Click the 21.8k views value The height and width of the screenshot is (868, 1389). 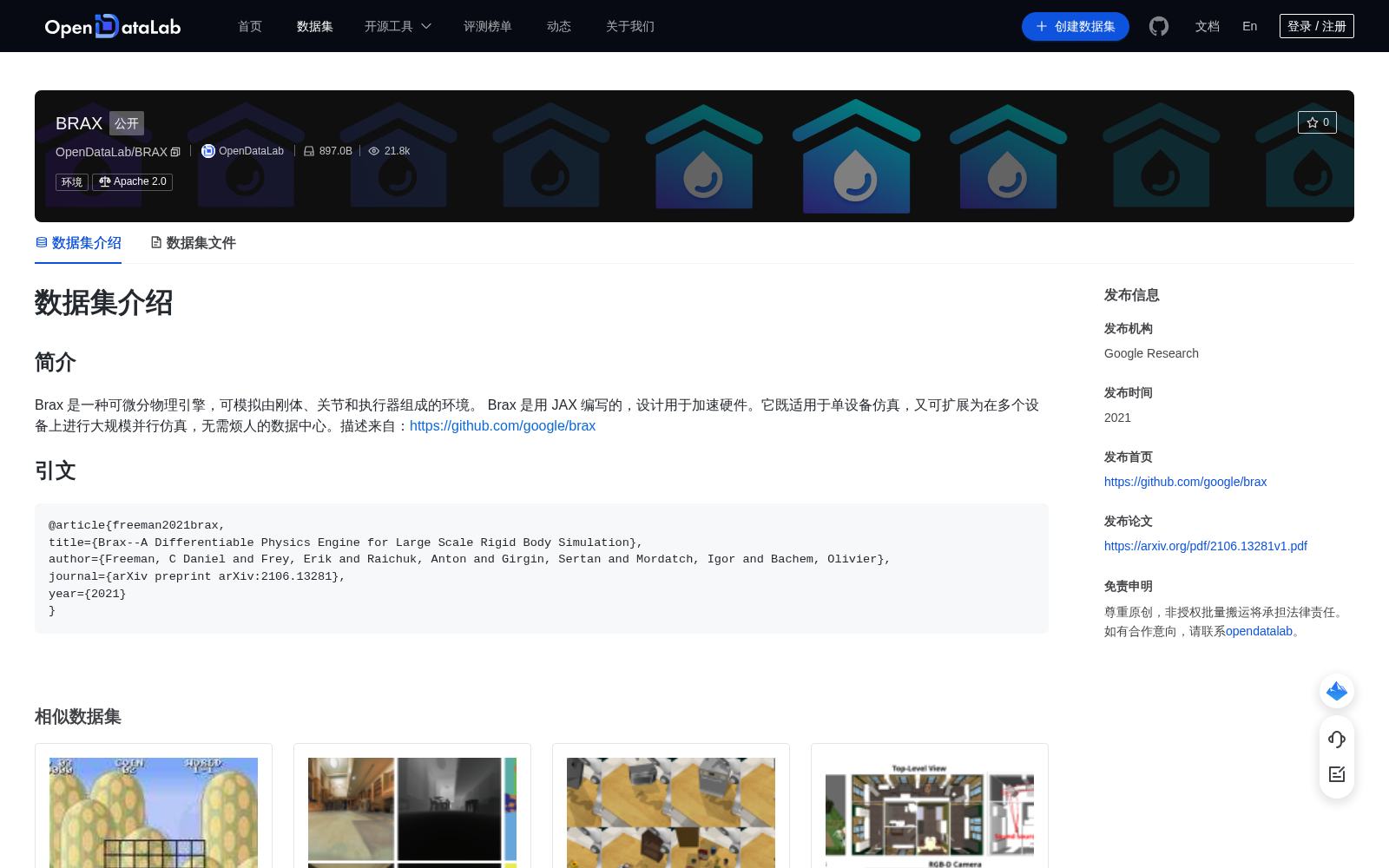point(398,151)
